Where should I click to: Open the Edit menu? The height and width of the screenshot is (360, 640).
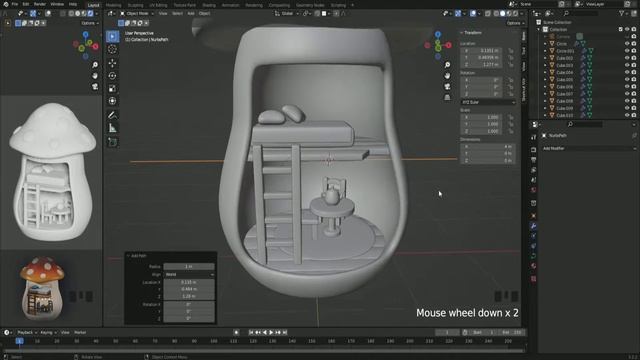point(26,4)
